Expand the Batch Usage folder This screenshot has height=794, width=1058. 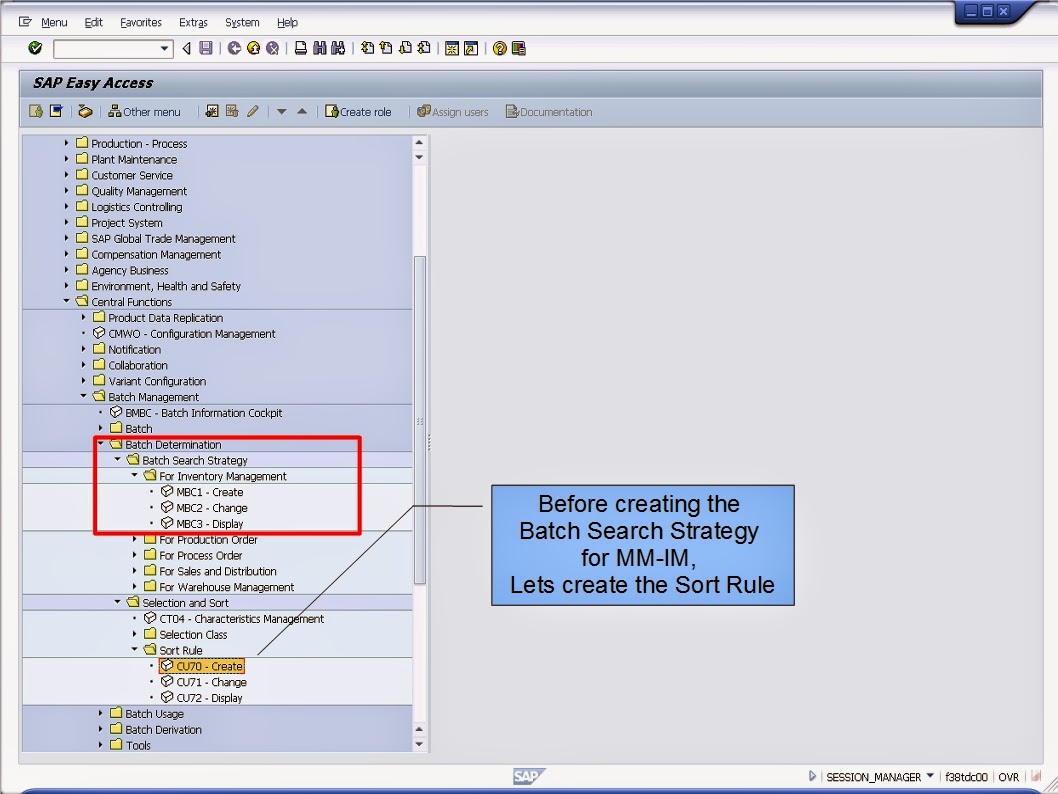click(x=101, y=713)
